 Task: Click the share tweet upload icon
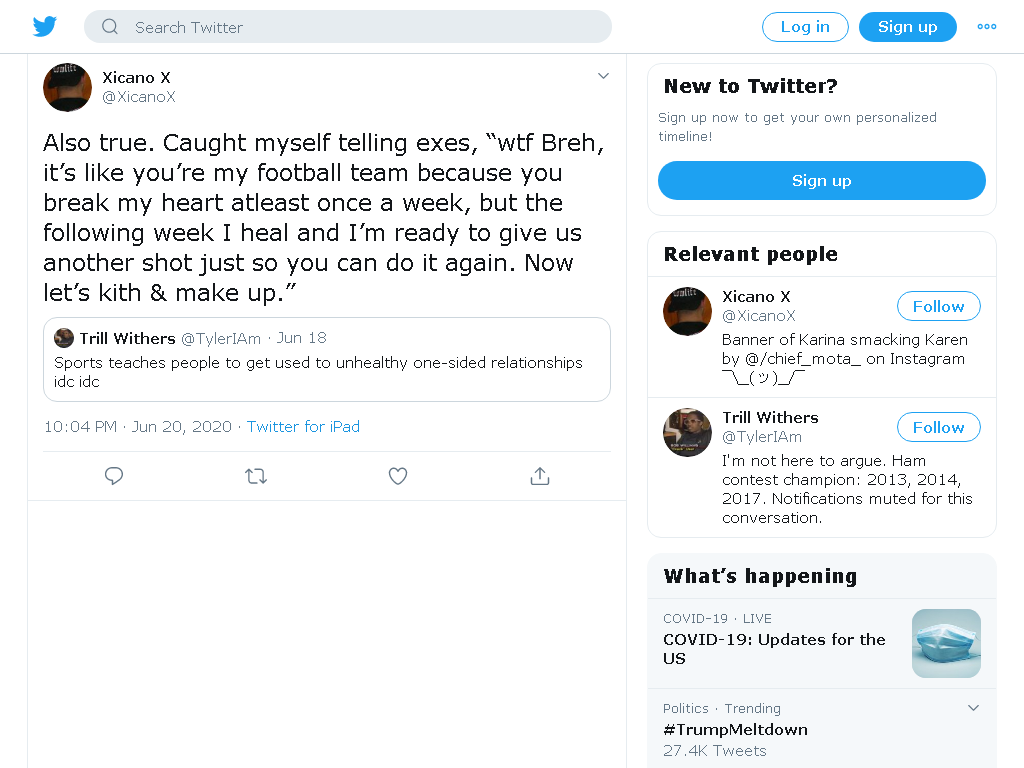pyautogui.click(x=540, y=476)
